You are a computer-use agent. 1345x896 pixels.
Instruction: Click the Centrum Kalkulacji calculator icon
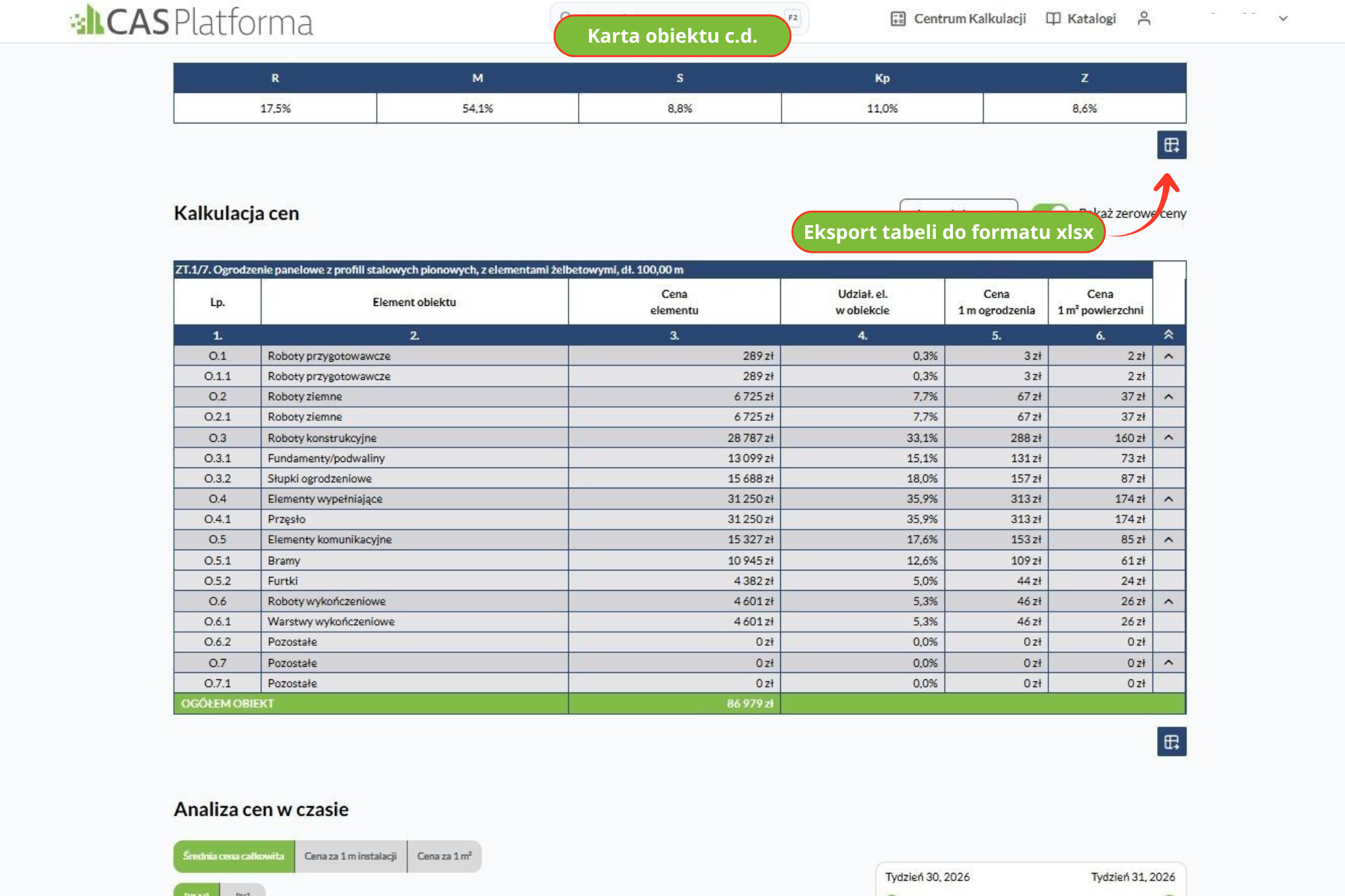tap(898, 18)
